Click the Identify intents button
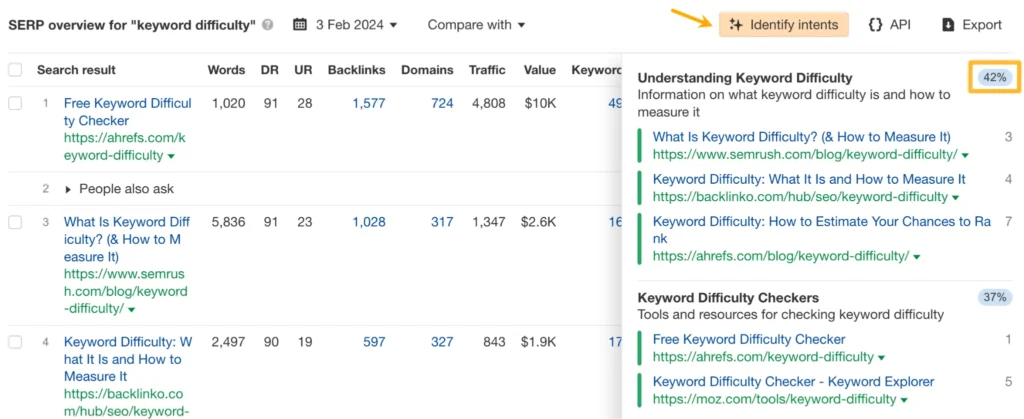This screenshot has width=1024, height=419. (x=784, y=25)
